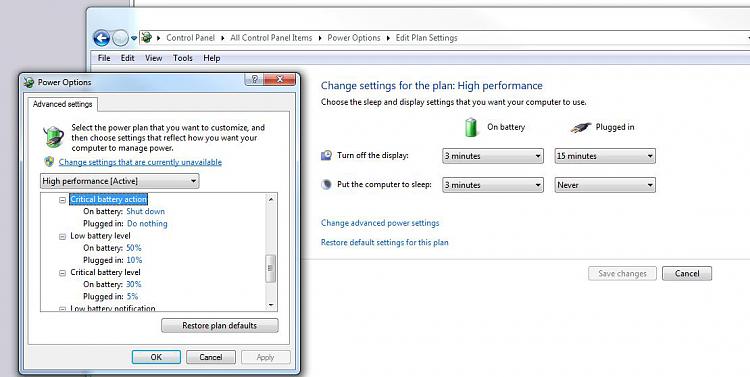
Task: Click the tree scrollbar down arrow
Action: (x=271, y=305)
